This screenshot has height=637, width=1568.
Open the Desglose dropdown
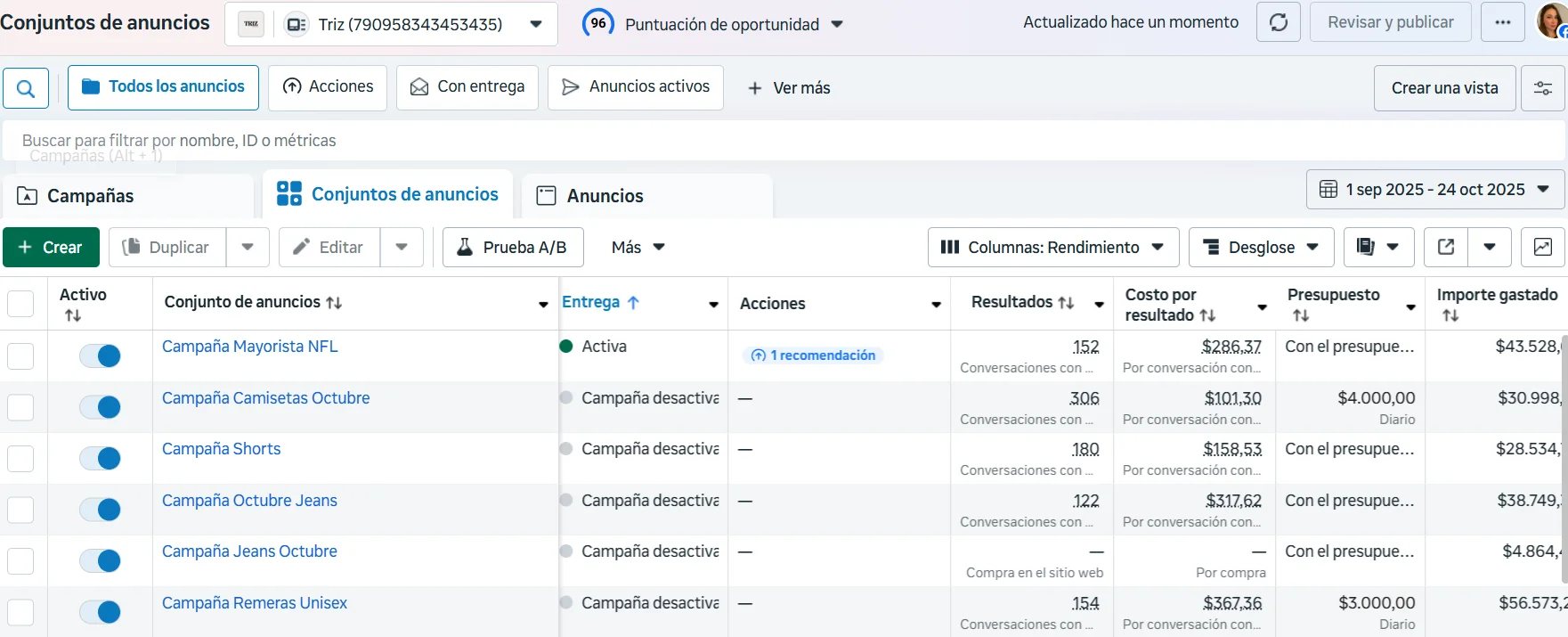(1261, 247)
